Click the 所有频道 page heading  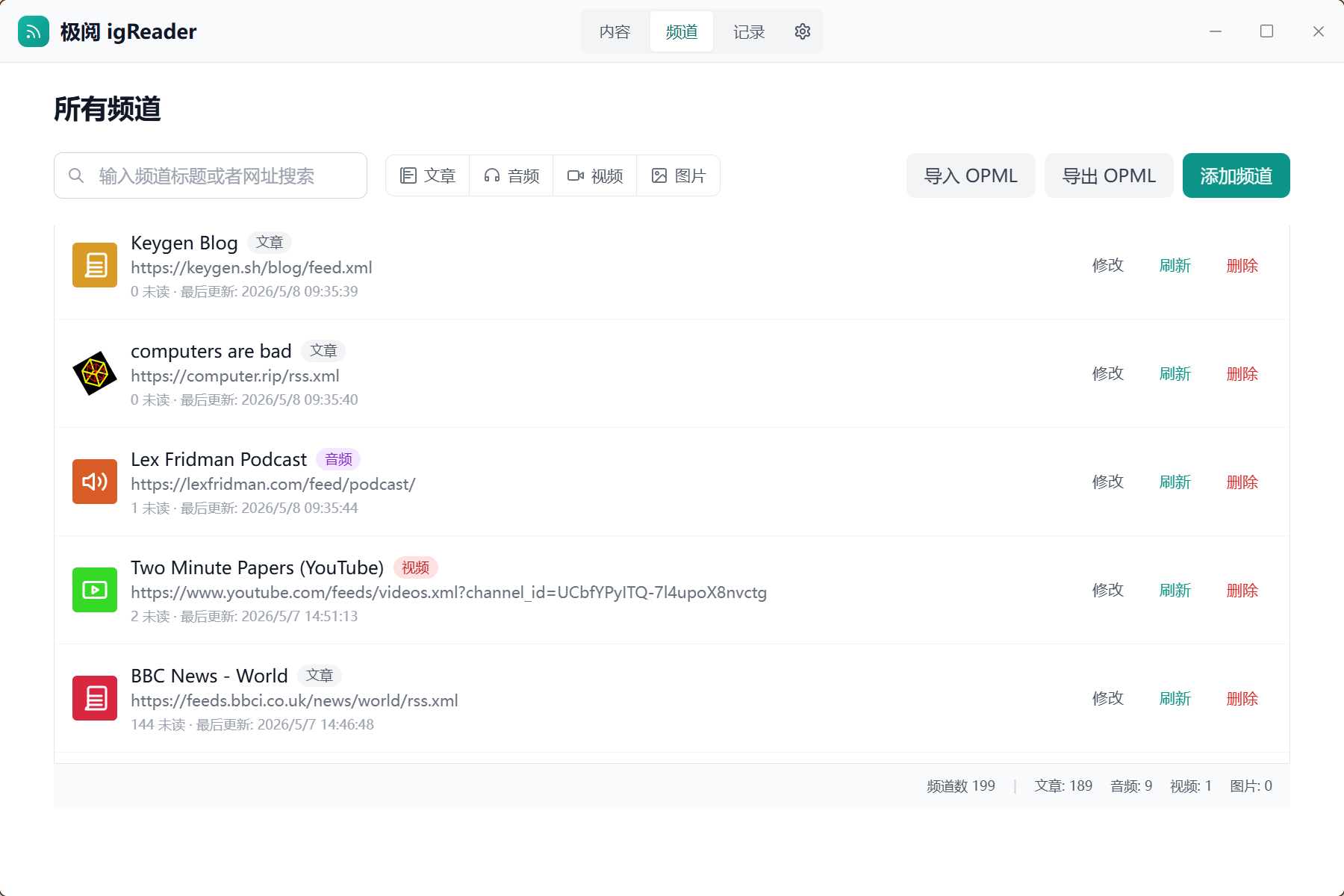tap(108, 109)
